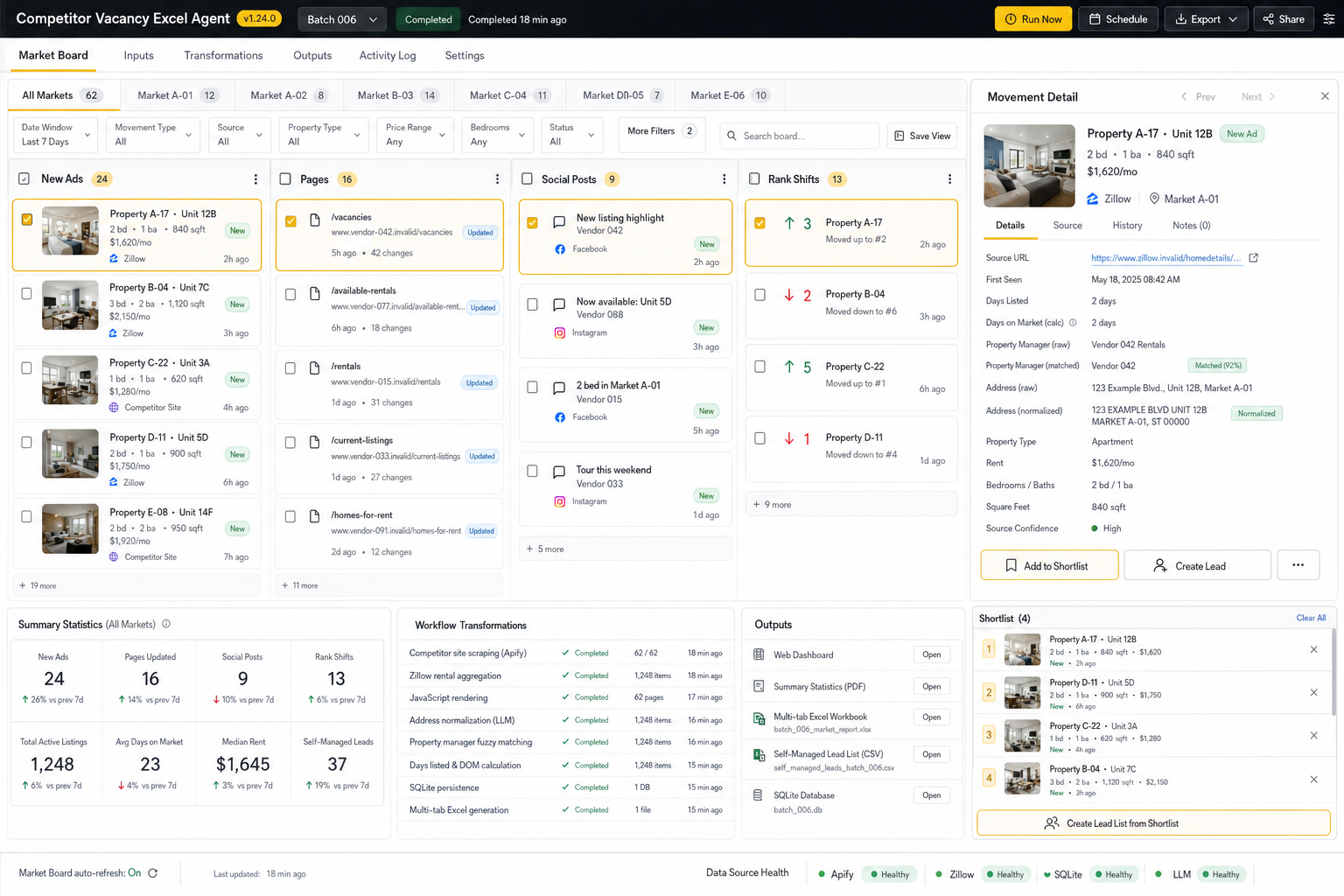Remove Property A-17 from shortlist

[x=1313, y=649]
